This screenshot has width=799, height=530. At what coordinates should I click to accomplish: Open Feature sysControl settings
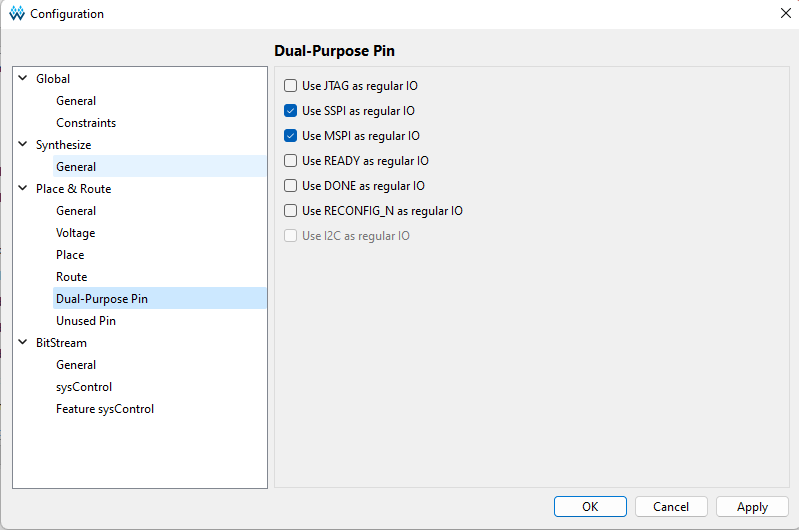105,409
